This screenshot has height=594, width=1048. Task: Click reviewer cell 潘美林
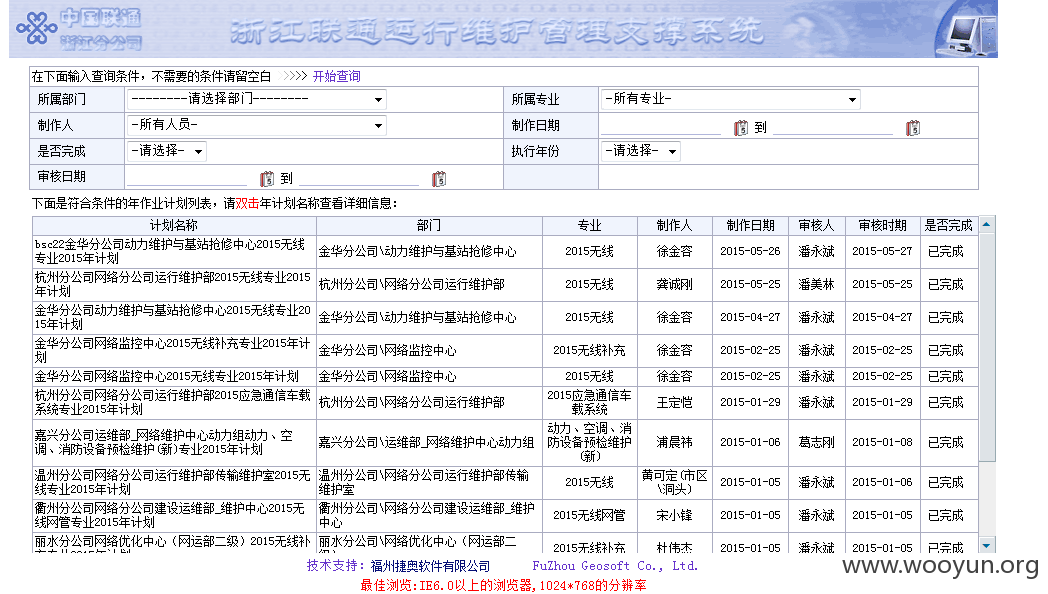coord(817,285)
